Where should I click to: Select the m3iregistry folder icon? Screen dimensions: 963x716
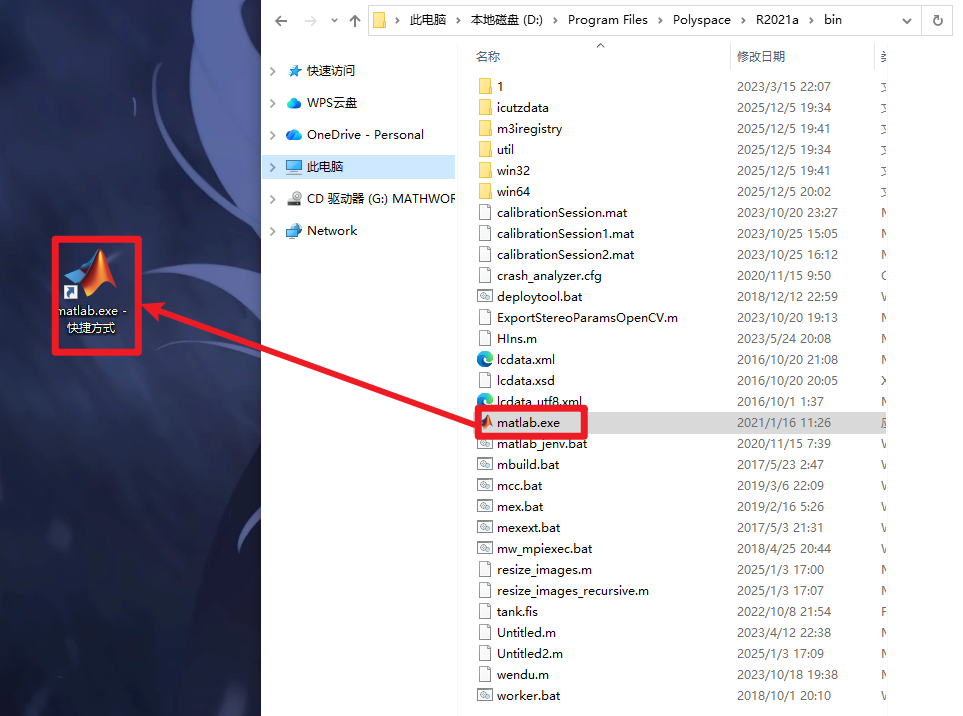485,128
